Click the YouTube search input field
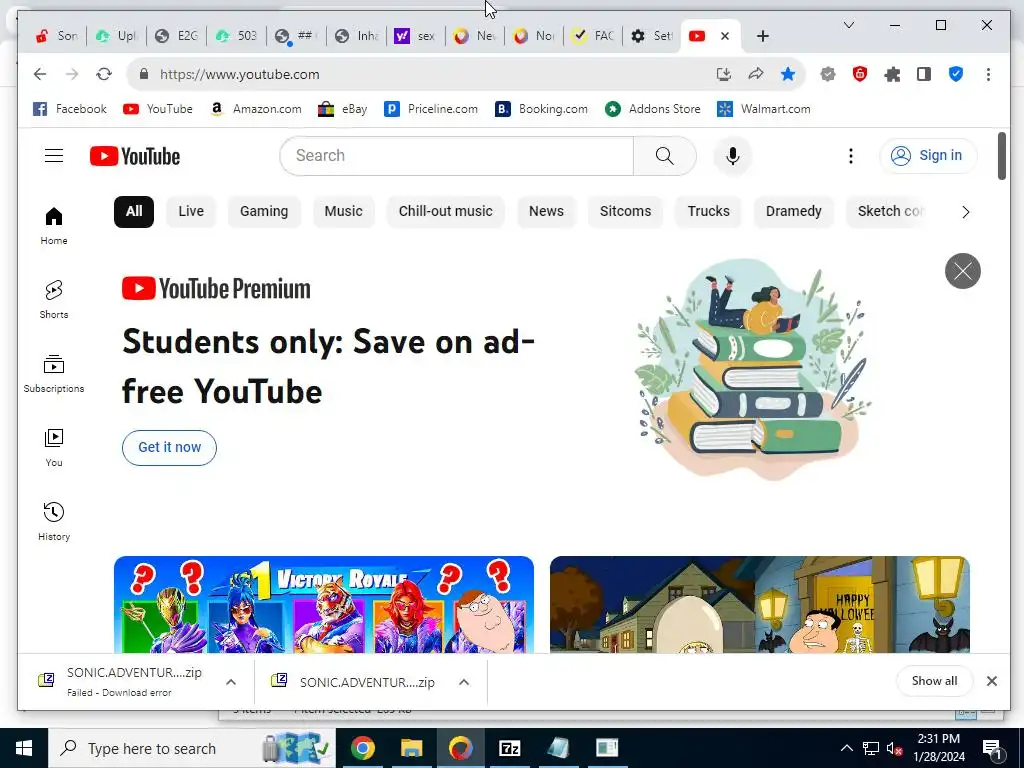 [456, 155]
